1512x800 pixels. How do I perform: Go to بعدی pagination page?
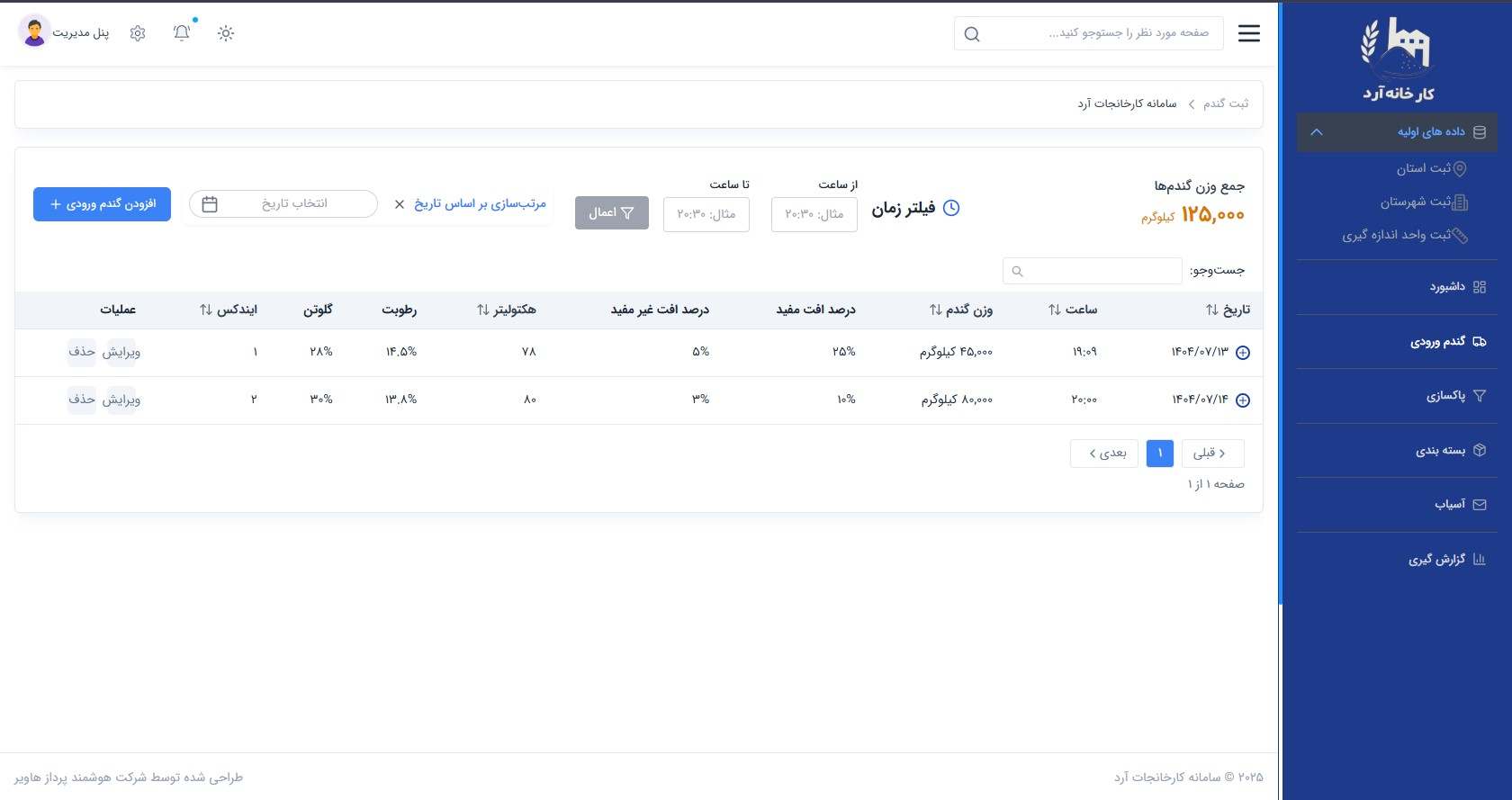pyautogui.click(x=1104, y=453)
